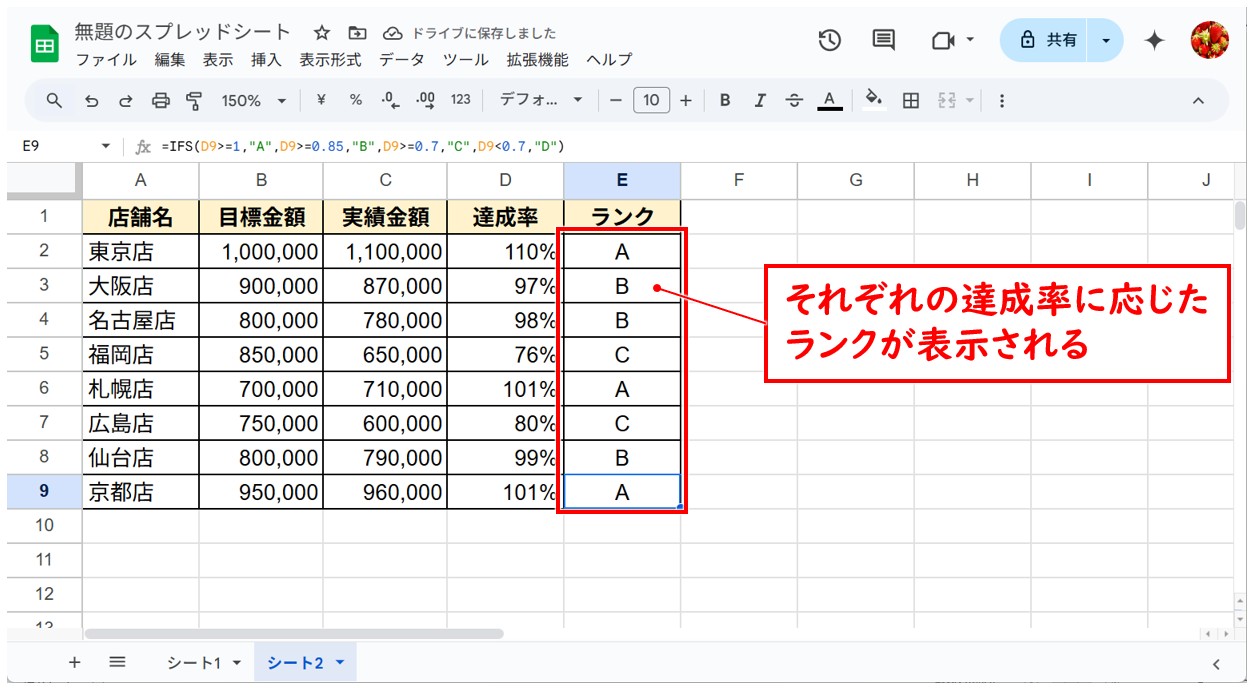Open the ヘルプ menu
The height and width of the screenshot is (689, 1254).
(609, 60)
